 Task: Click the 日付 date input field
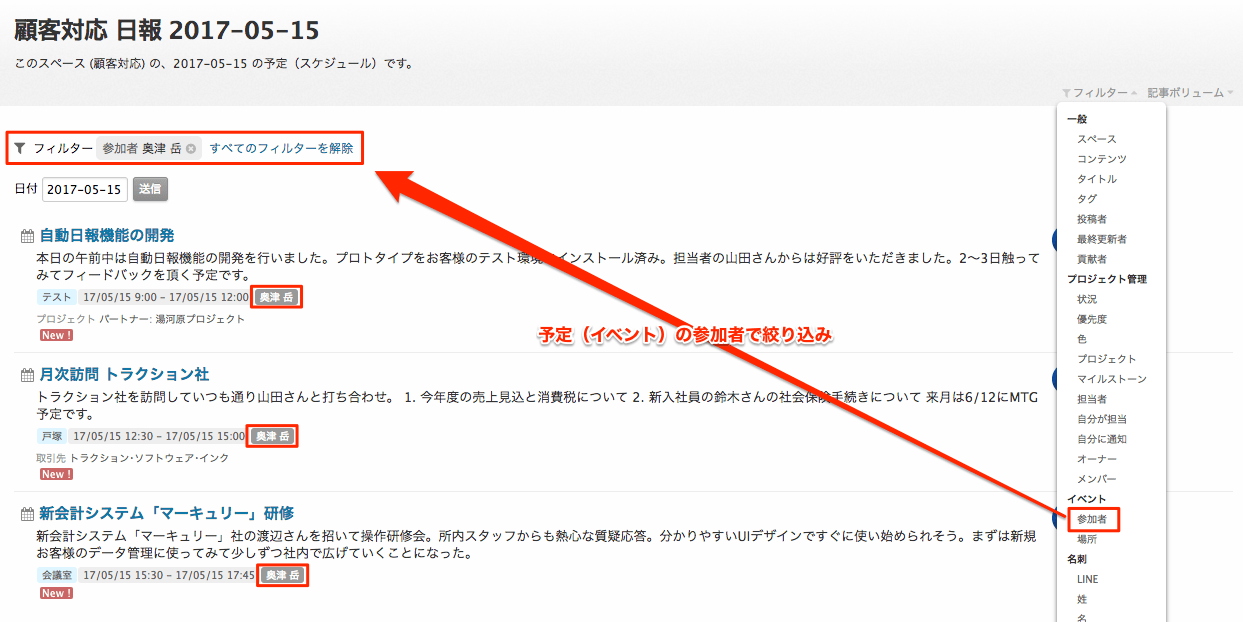pyautogui.click(x=84, y=189)
